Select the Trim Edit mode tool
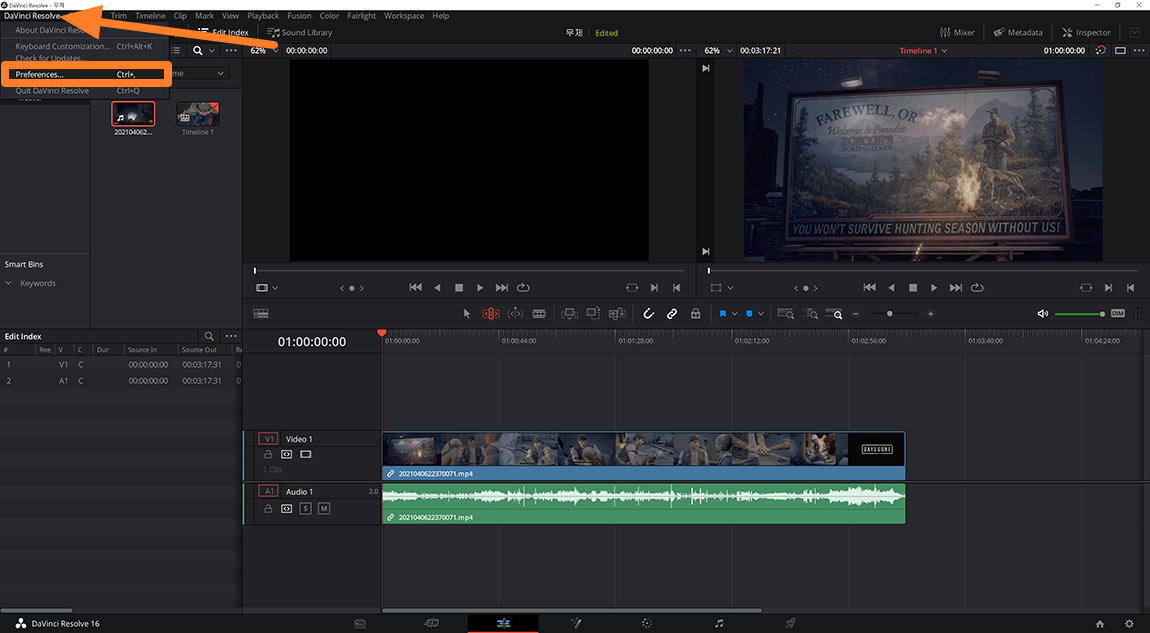 click(x=490, y=314)
